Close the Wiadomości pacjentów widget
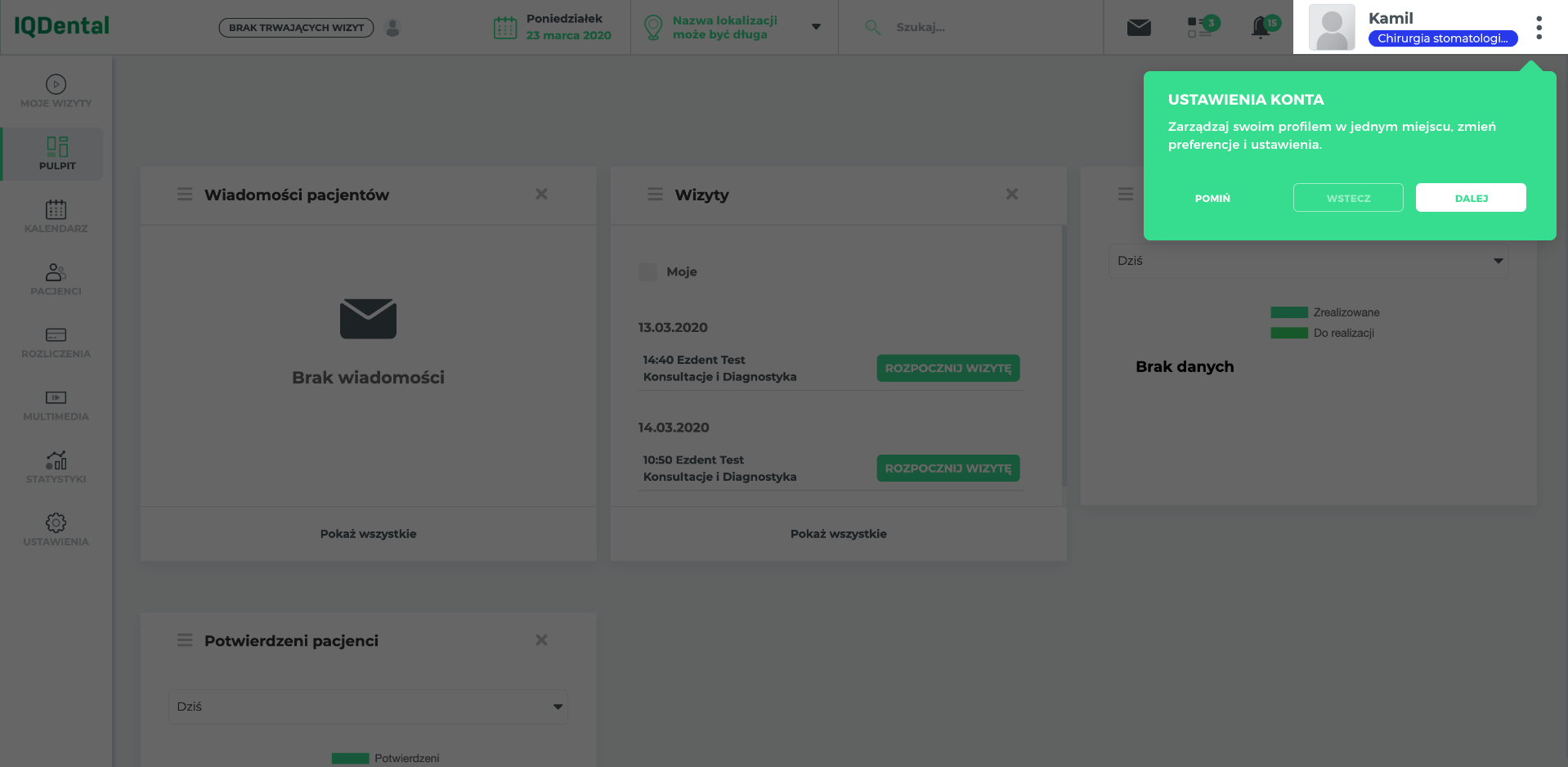This screenshot has width=1568, height=767. click(541, 194)
